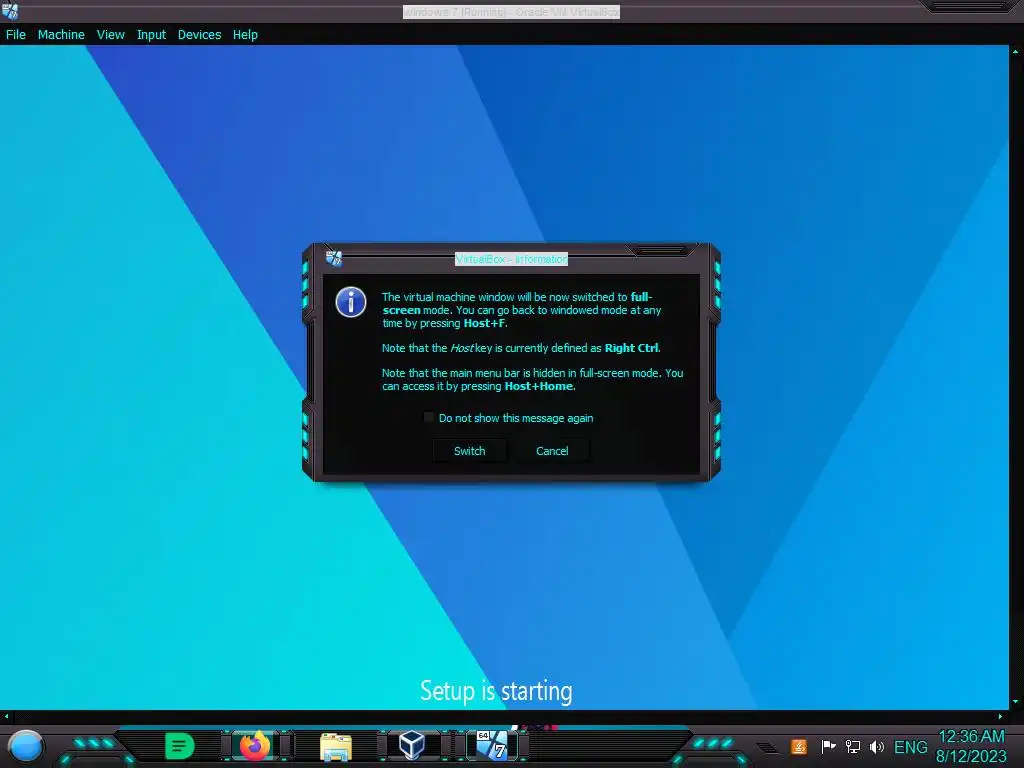Click the VirtualBox icon in the main title bar

point(10,11)
